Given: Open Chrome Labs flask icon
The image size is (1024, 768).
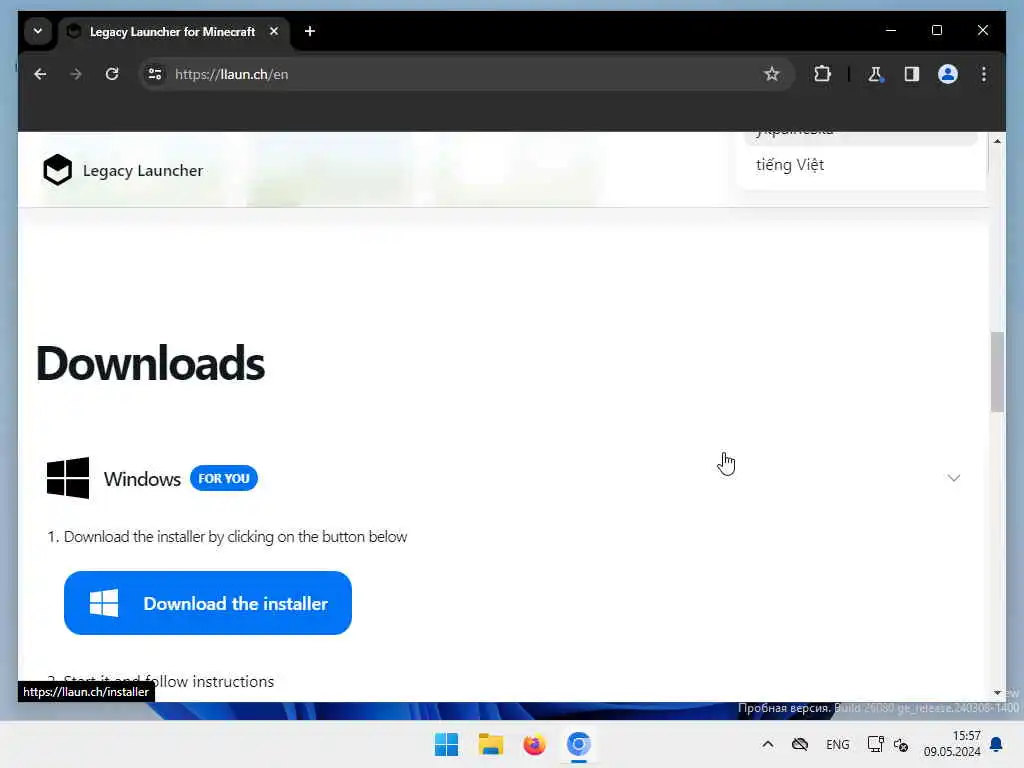Looking at the screenshot, I should 875,74.
